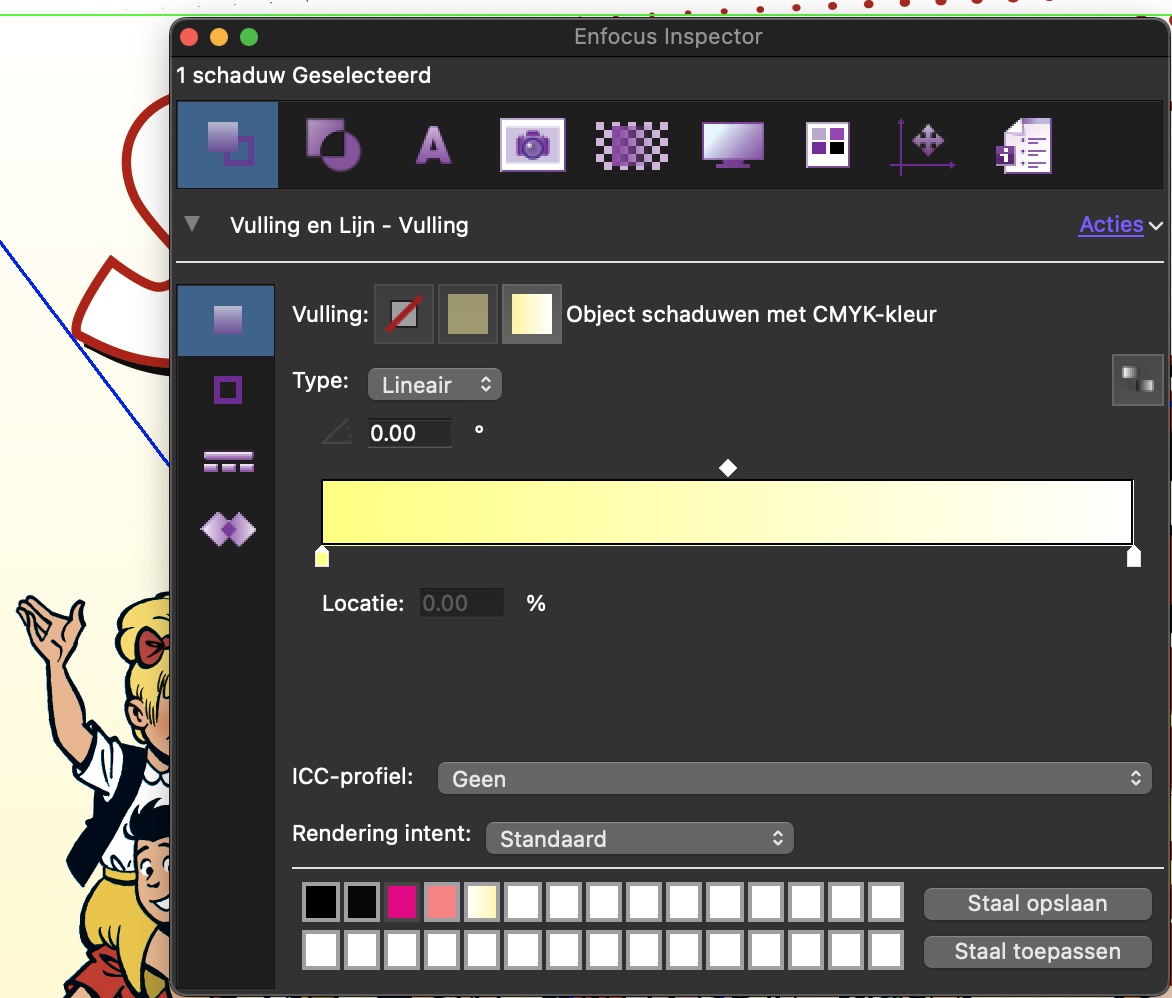Open the Transparency category icon
Viewport: 1172px width, 998px height.
(x=333, y=145)
